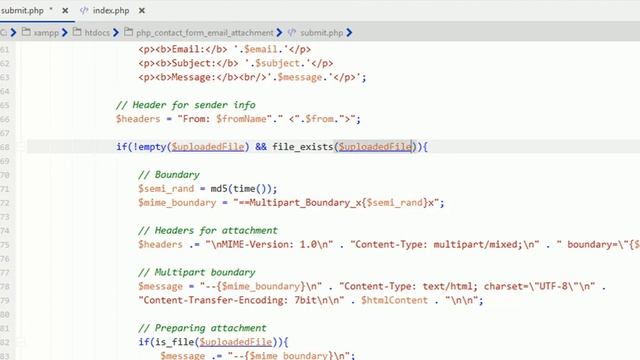Click the '// Boundary' comment
This screenshot has height=360, width=640.
[x=169, y=175]
